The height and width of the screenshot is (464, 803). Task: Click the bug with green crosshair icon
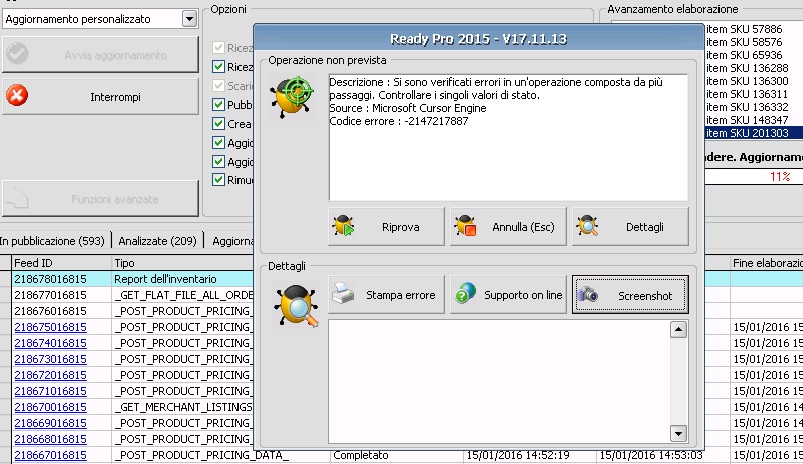(292, 96)
